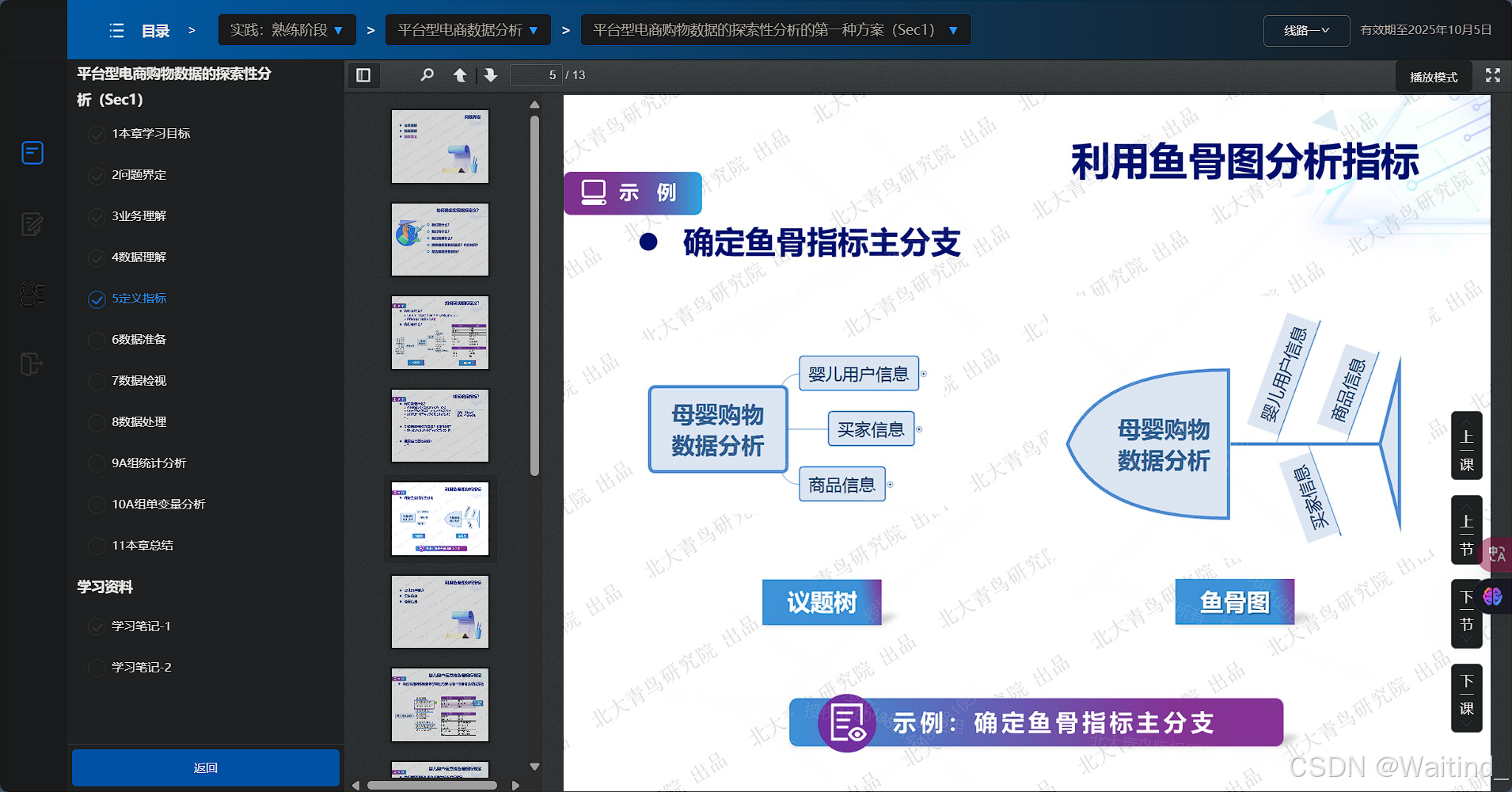Toggle completion circle for 3业务理解
This screenshot has width=1512, height=792.
[97, 217]
